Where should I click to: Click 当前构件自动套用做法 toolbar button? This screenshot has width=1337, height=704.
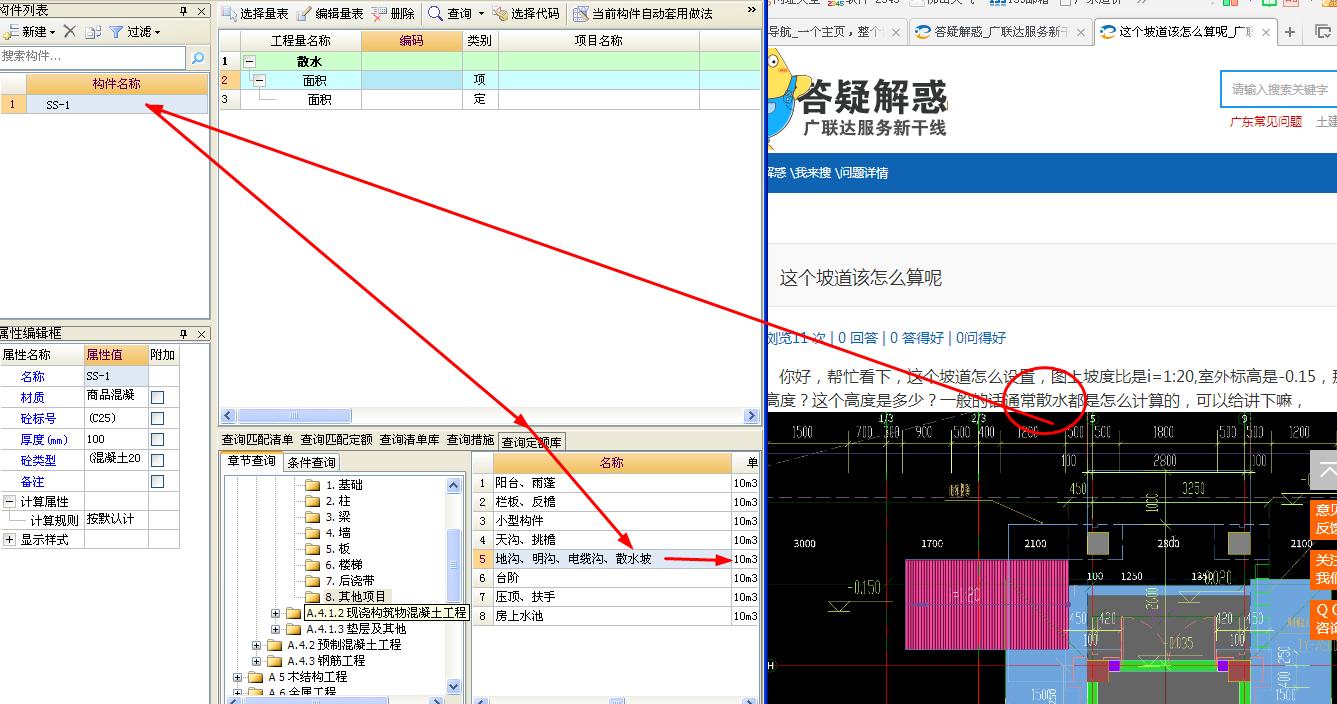(x=643, y=14)
